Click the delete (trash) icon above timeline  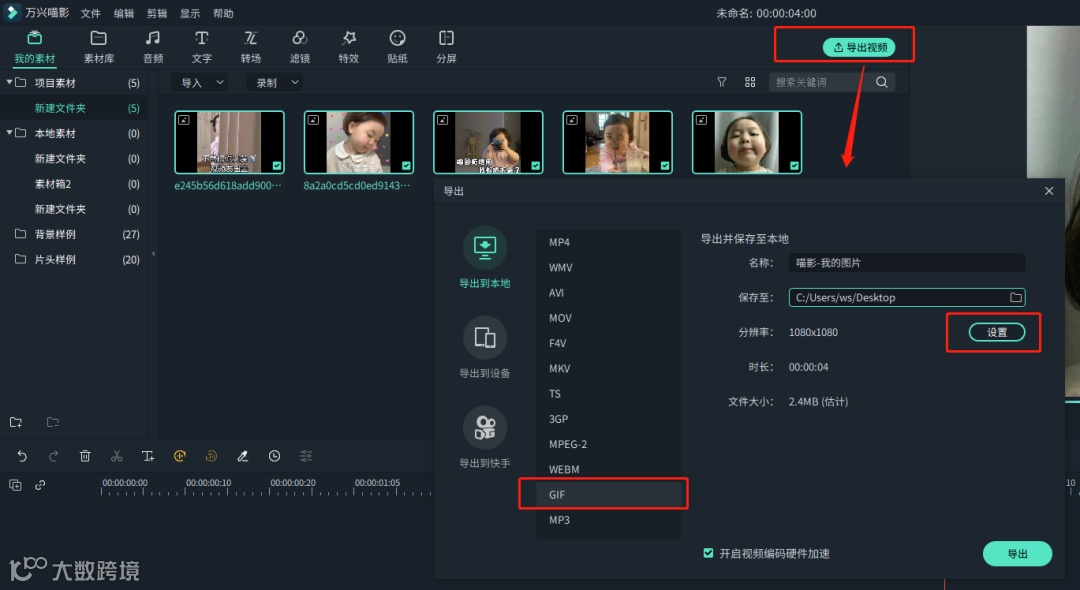(x=85, y=456)
